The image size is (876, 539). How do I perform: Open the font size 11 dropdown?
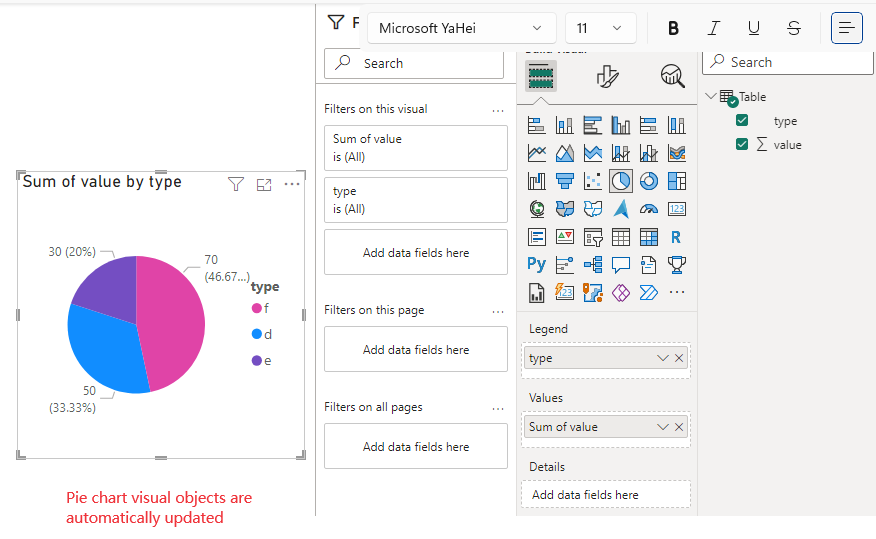(601, 28)
